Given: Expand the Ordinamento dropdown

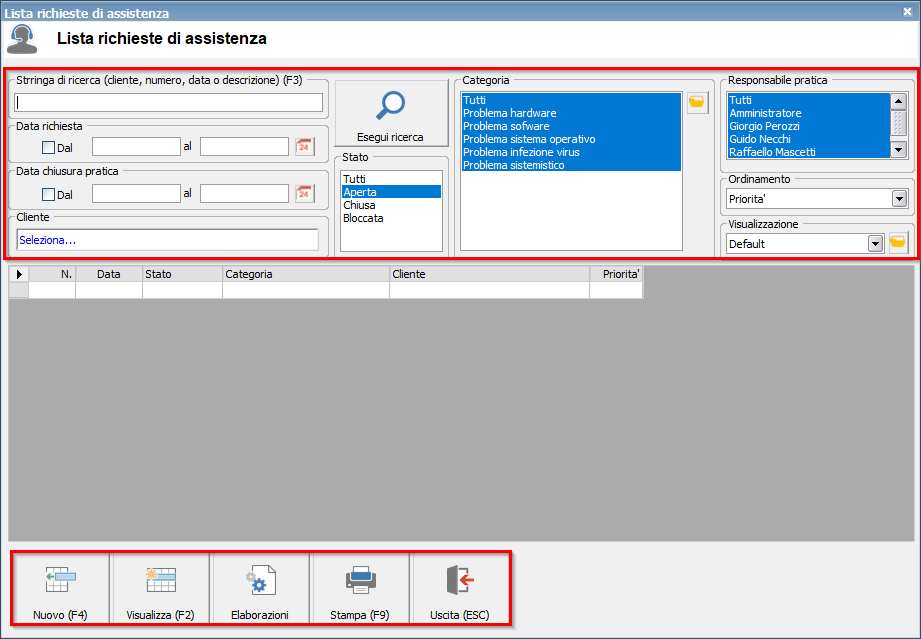Looking at the screenshot, I should 898,199.
